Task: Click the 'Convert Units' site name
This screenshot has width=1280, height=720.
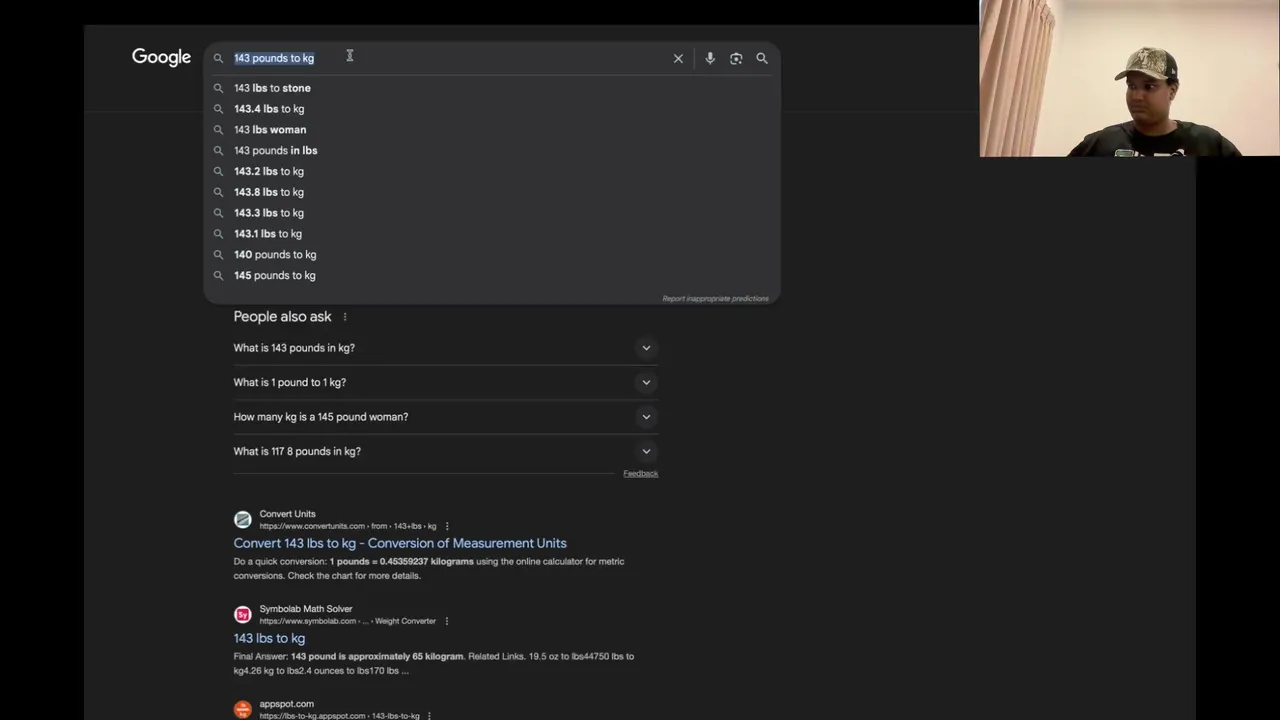Action: [287, 514]
